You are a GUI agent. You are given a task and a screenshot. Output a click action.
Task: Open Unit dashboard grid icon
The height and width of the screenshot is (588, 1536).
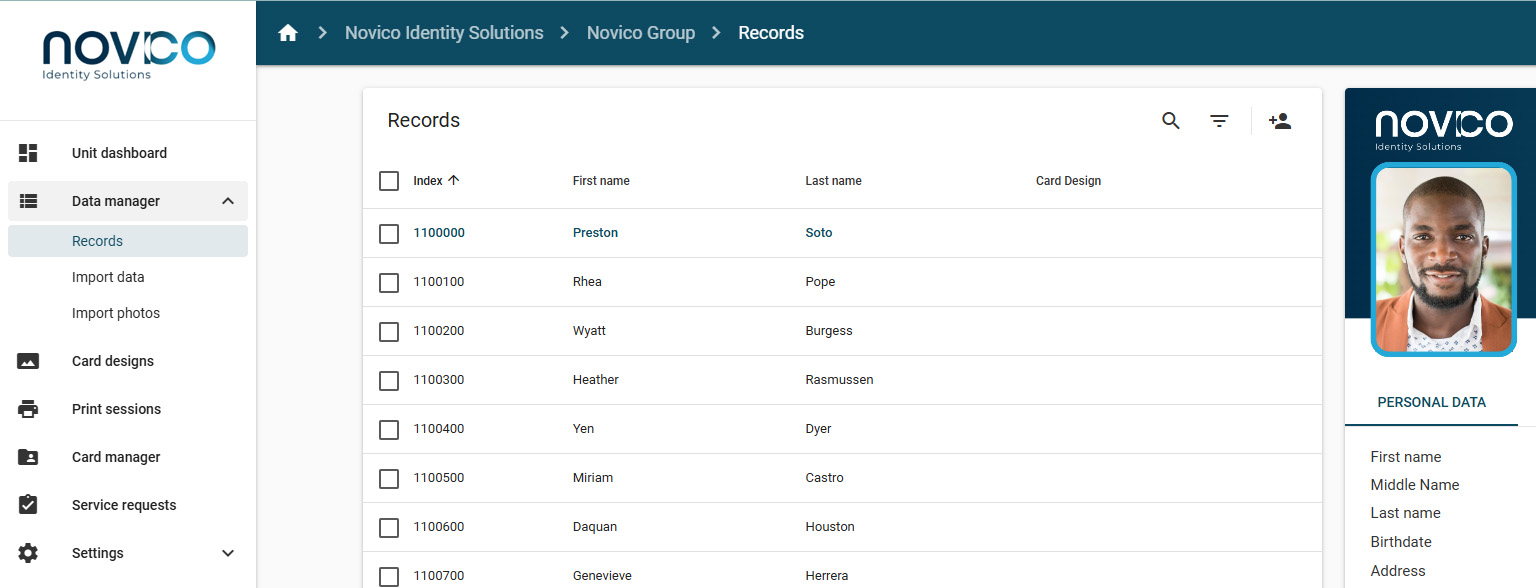[x=28, y=153]
